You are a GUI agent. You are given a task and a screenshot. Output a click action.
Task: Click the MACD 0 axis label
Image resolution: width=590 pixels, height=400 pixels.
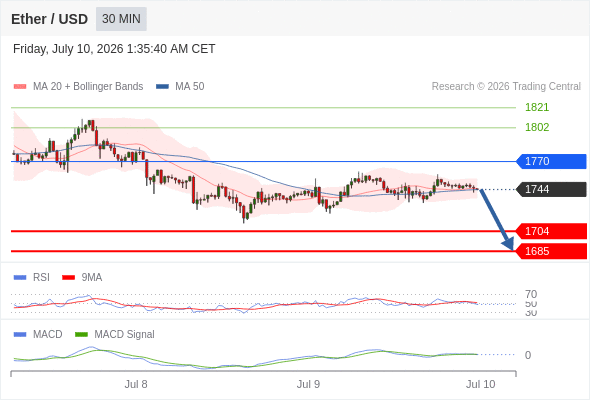(528, 355)
